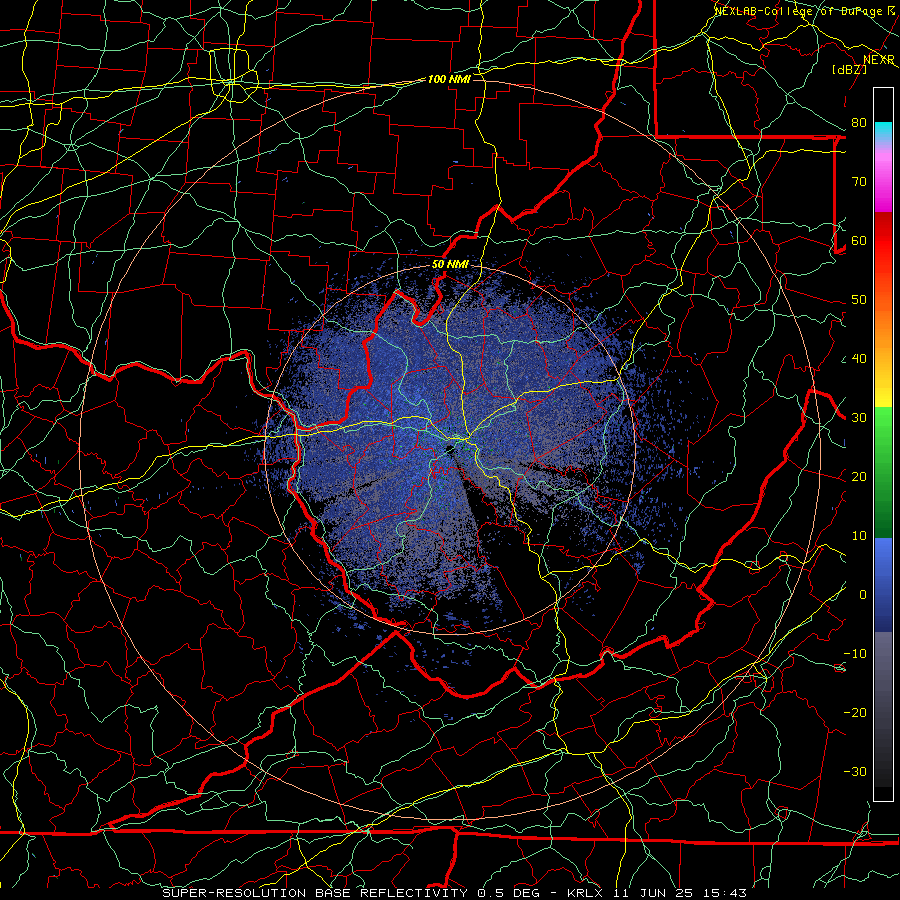Click the "[dBZ]" unit label

point(849,69)
